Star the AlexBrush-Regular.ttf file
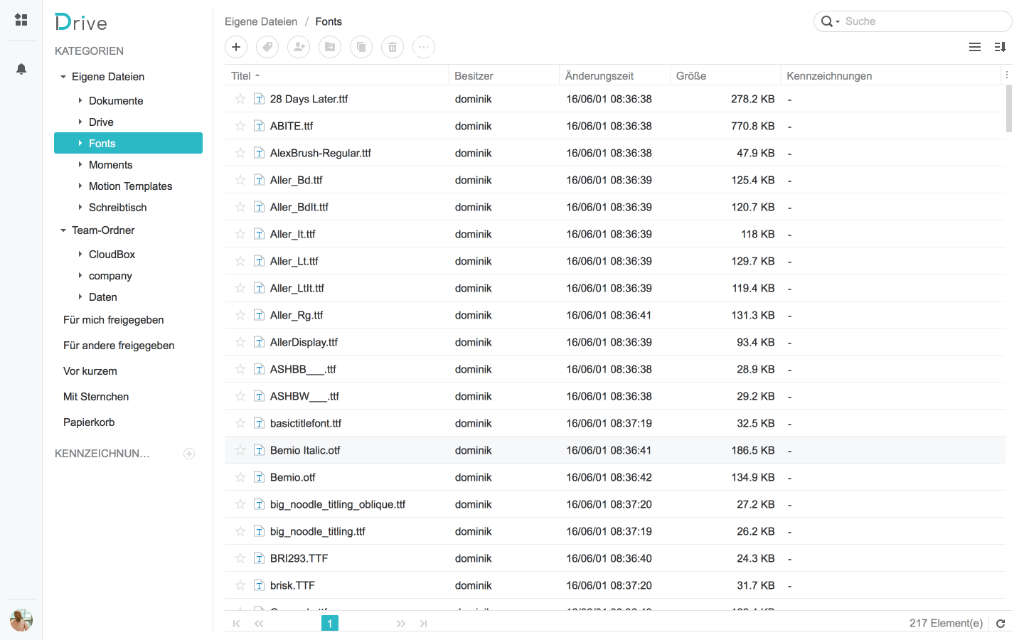1024x640 pixels. click(240, 153)
